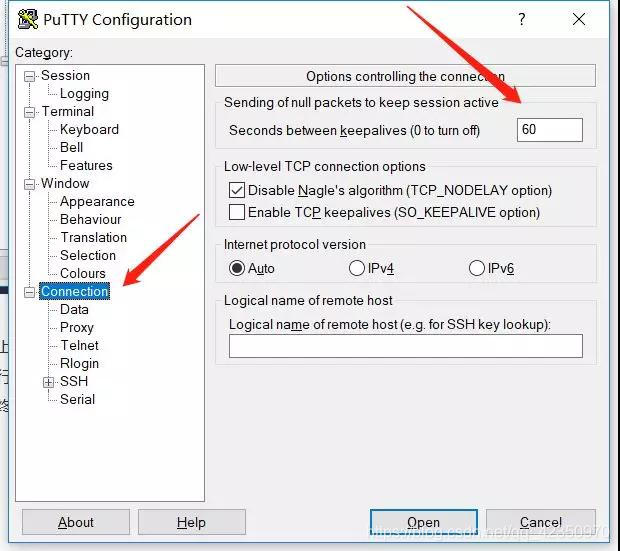Go to the Logging settings page
This screenshot has height=551, width=620.
coord(84,94)
